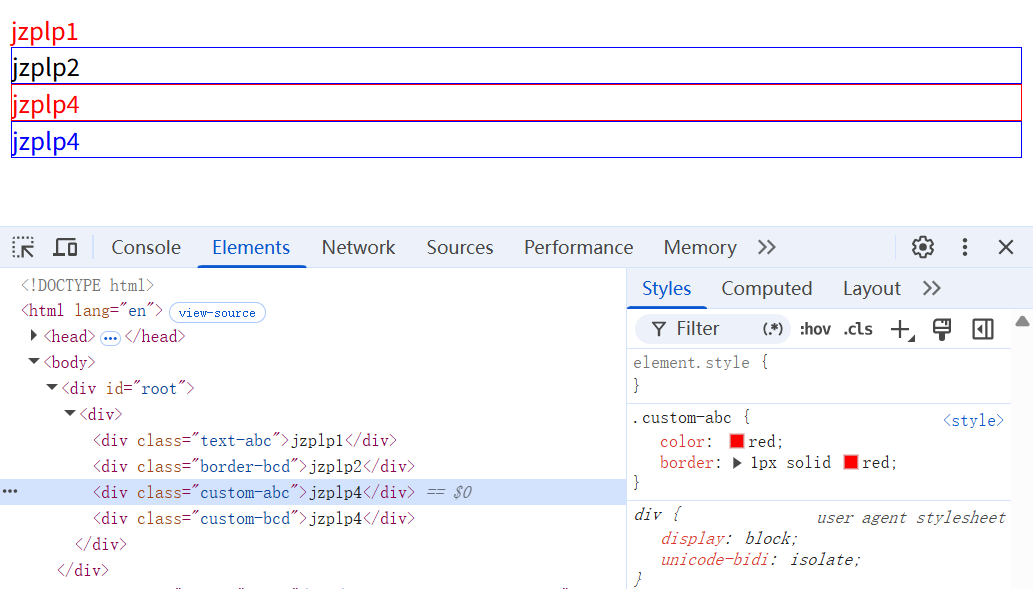Open the color red swatch picker
The height and width of the screenshot is (589, 1033).
pos(737,441)
